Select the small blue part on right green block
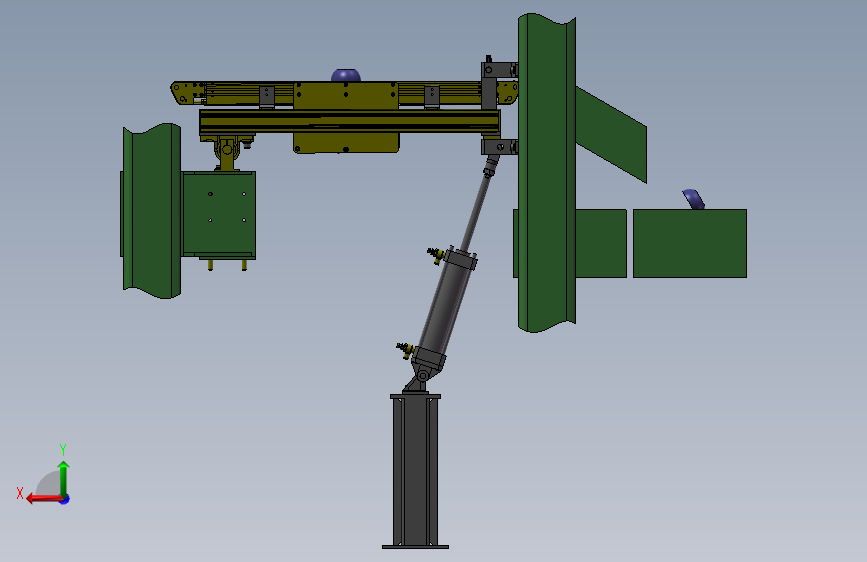 coord(693,199)
